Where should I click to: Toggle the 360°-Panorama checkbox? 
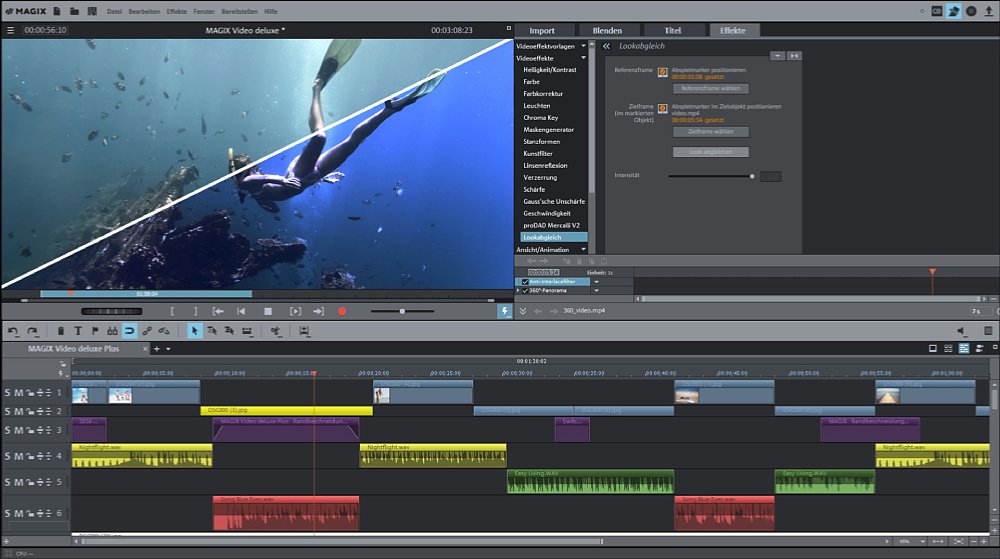(526, 292)
